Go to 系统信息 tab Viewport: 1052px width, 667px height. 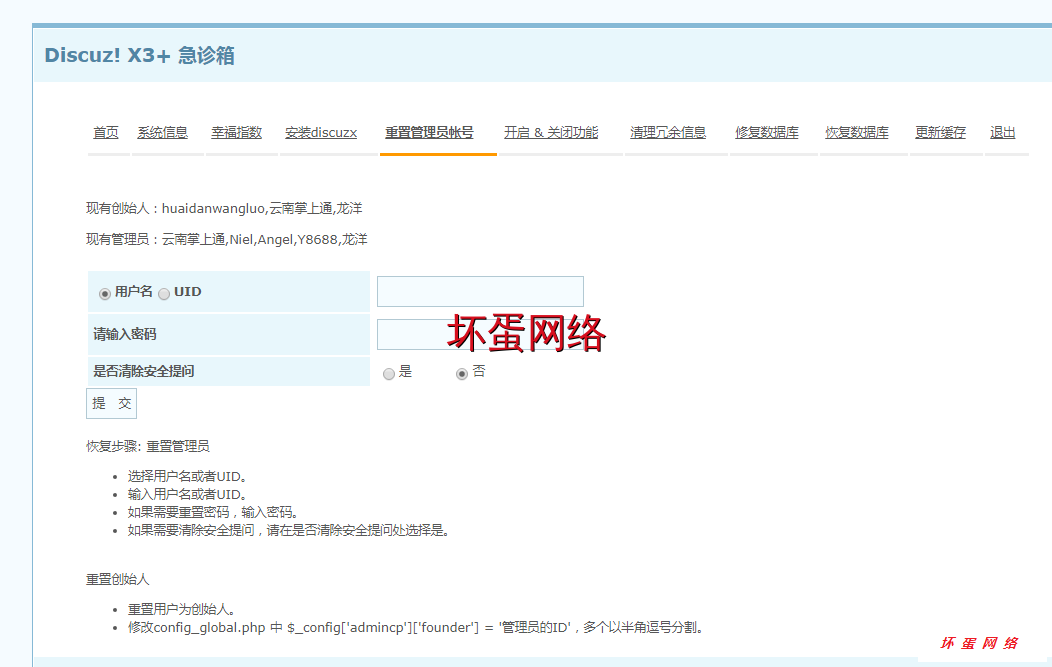pyautogui.click(x=162, y=133)
